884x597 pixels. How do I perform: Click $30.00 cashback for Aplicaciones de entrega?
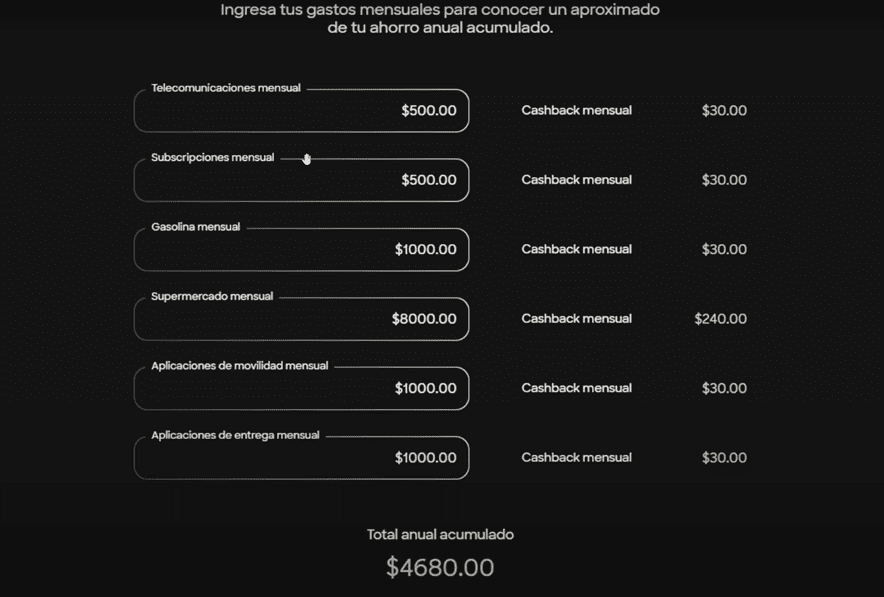724,458
